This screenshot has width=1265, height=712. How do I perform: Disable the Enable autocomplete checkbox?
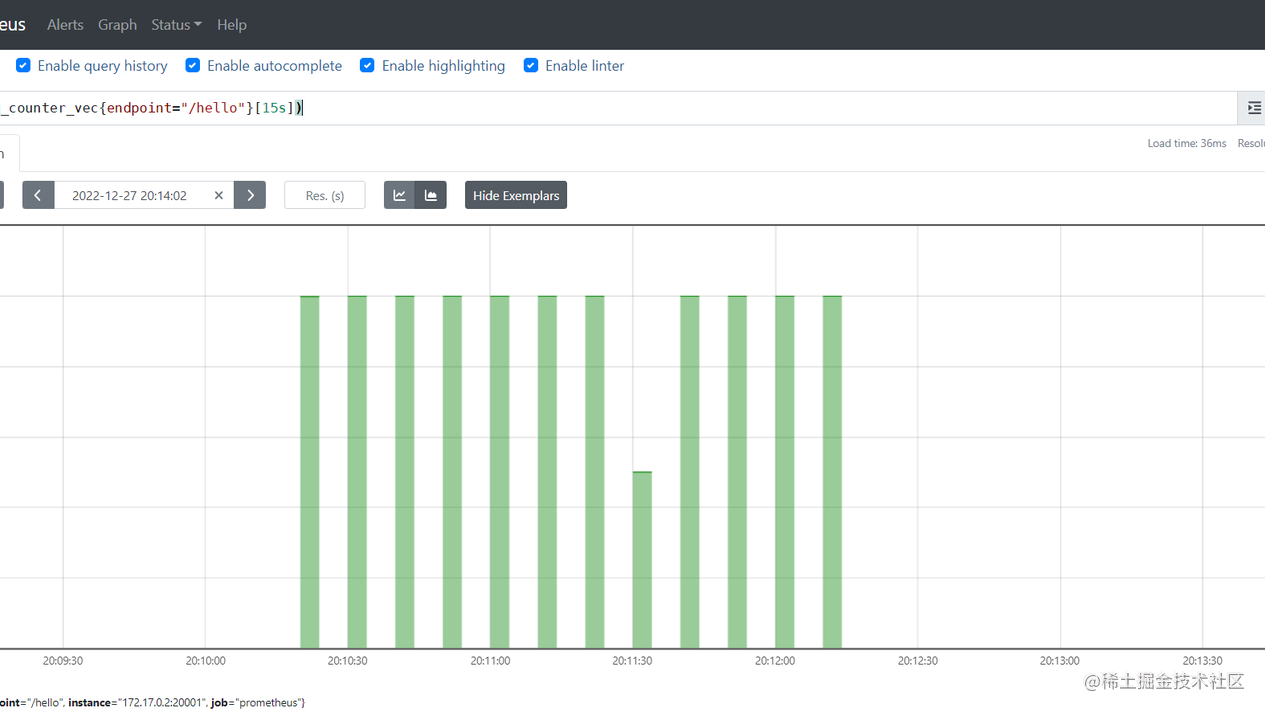192,65
